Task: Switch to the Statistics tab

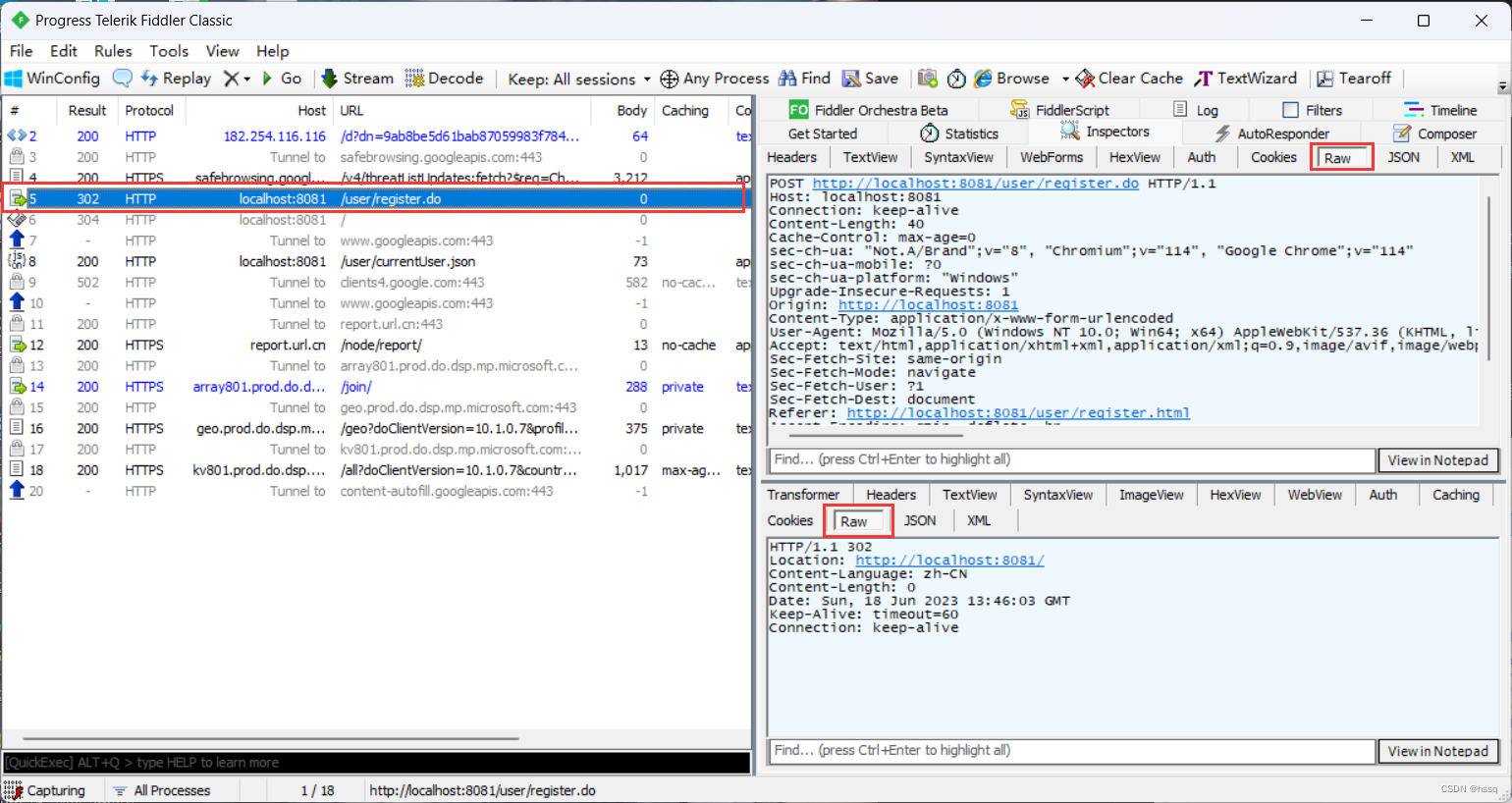Action: (x=959, y=134)
